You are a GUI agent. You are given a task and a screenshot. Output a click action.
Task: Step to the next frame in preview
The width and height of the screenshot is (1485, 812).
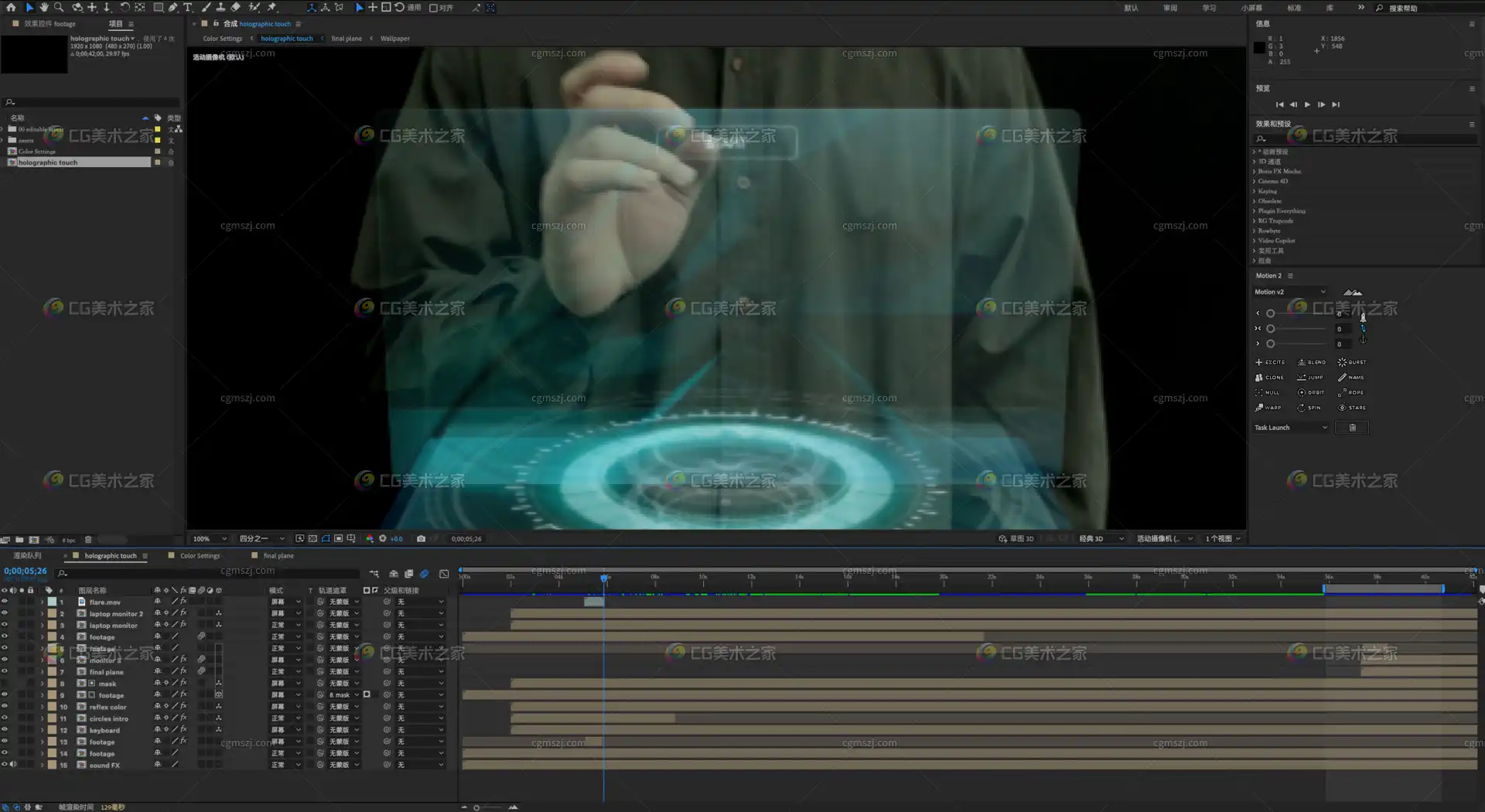(x=1321, y=104)
